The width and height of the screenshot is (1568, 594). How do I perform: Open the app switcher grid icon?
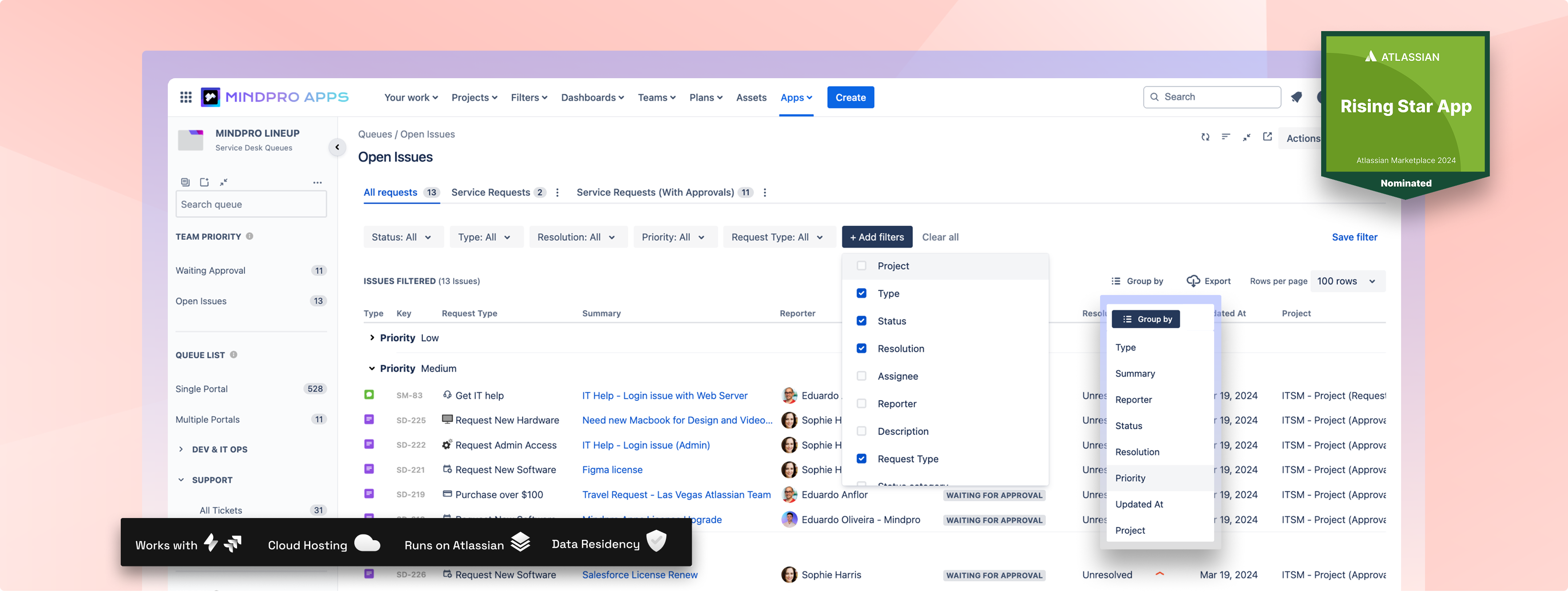tap(186, 97)
